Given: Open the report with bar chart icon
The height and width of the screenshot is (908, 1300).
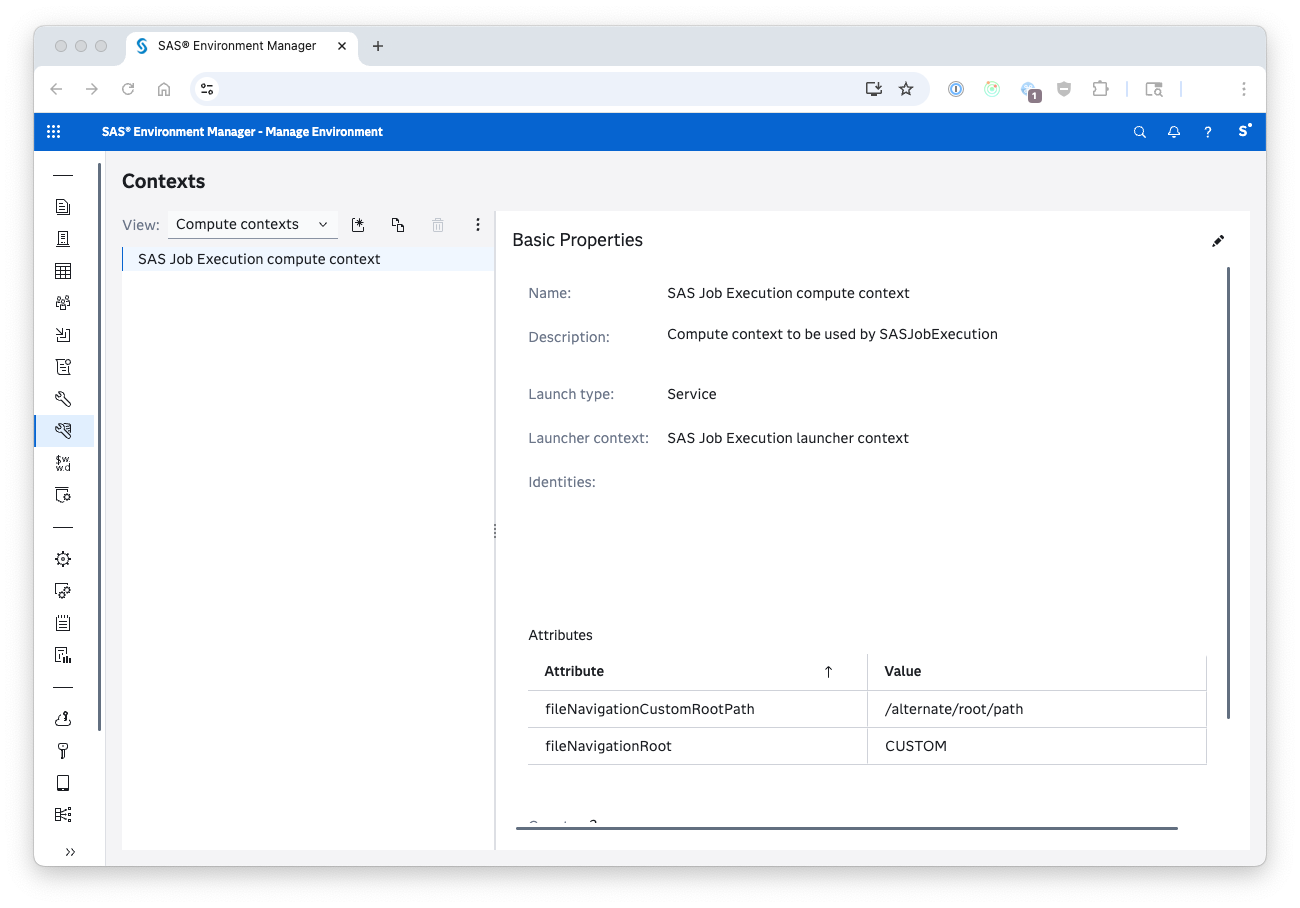Looking at the screenshot, I should click(63, 655).
